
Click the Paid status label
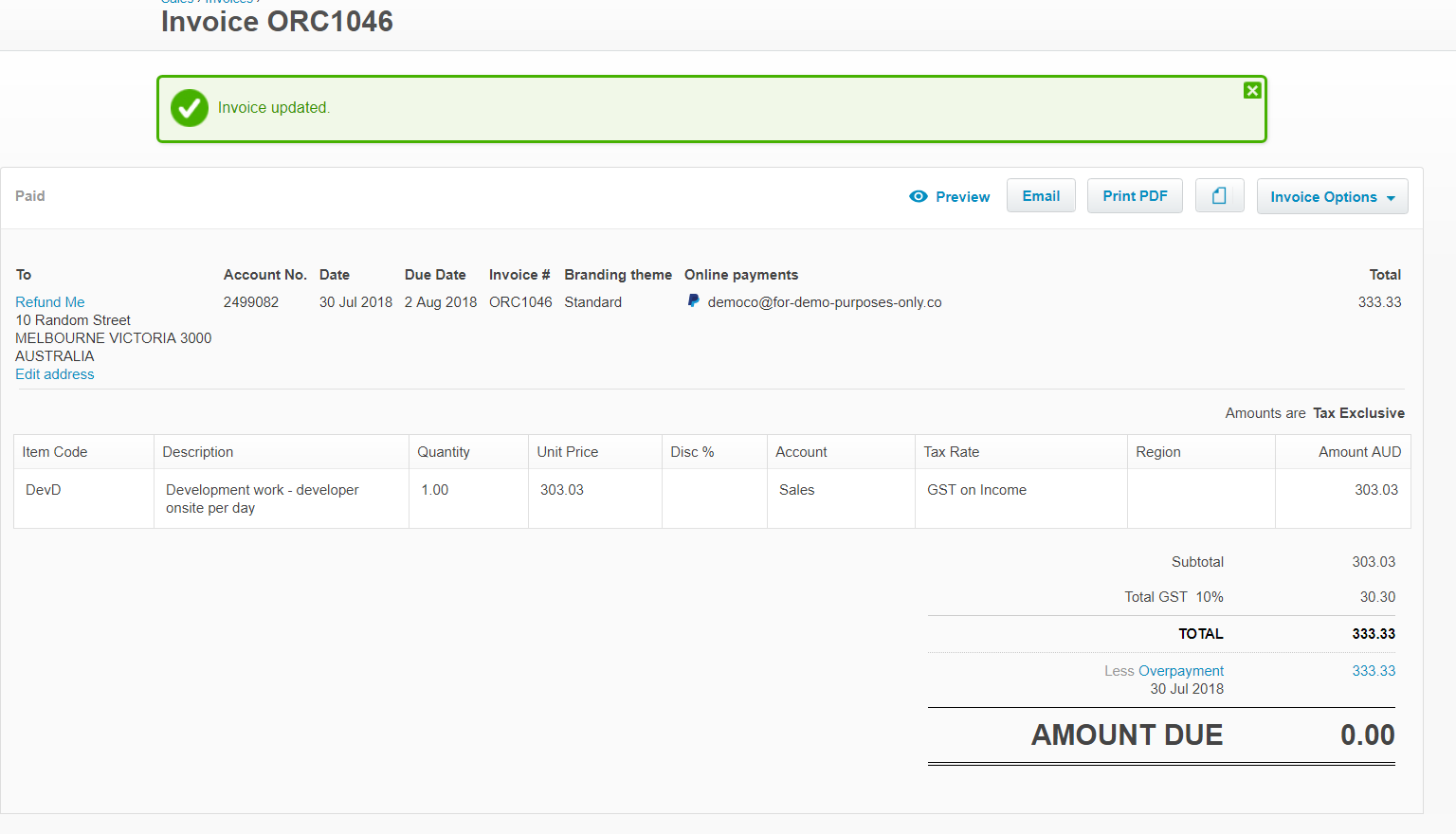coord(30,196)
